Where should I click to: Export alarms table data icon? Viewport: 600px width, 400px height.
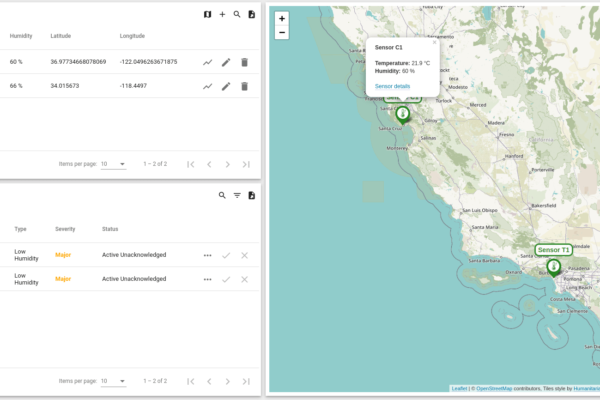(x=252, y=196)
